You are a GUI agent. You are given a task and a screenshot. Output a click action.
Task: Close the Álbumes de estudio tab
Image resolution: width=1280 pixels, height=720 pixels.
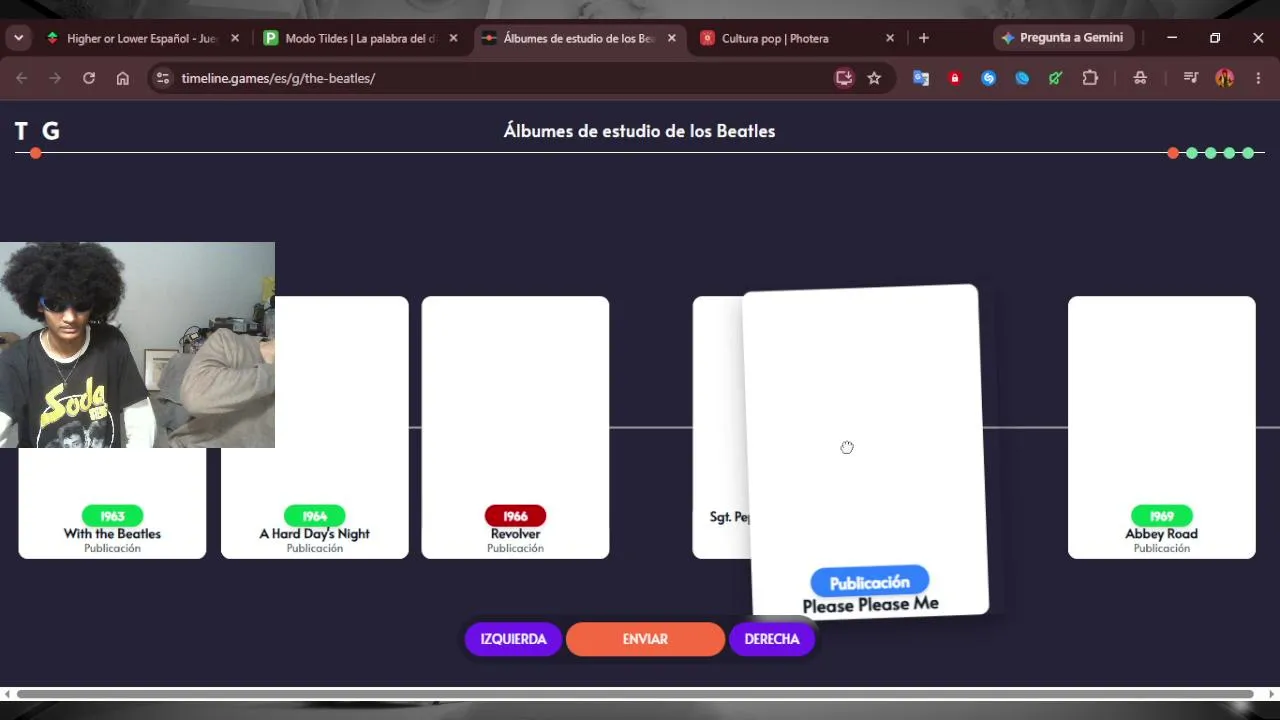(672, 38)
